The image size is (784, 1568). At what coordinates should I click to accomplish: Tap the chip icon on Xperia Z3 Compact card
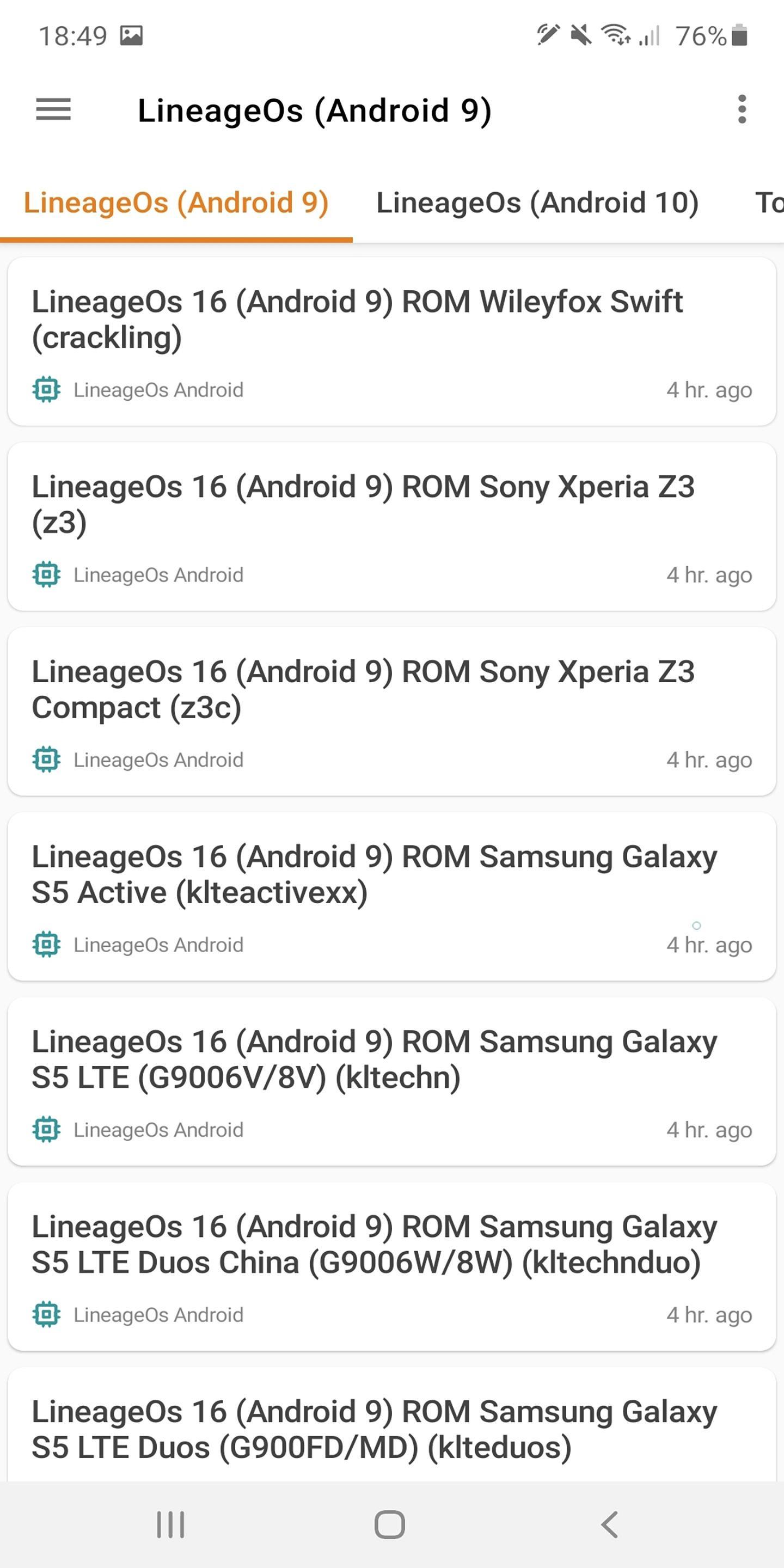click(46, 759)
